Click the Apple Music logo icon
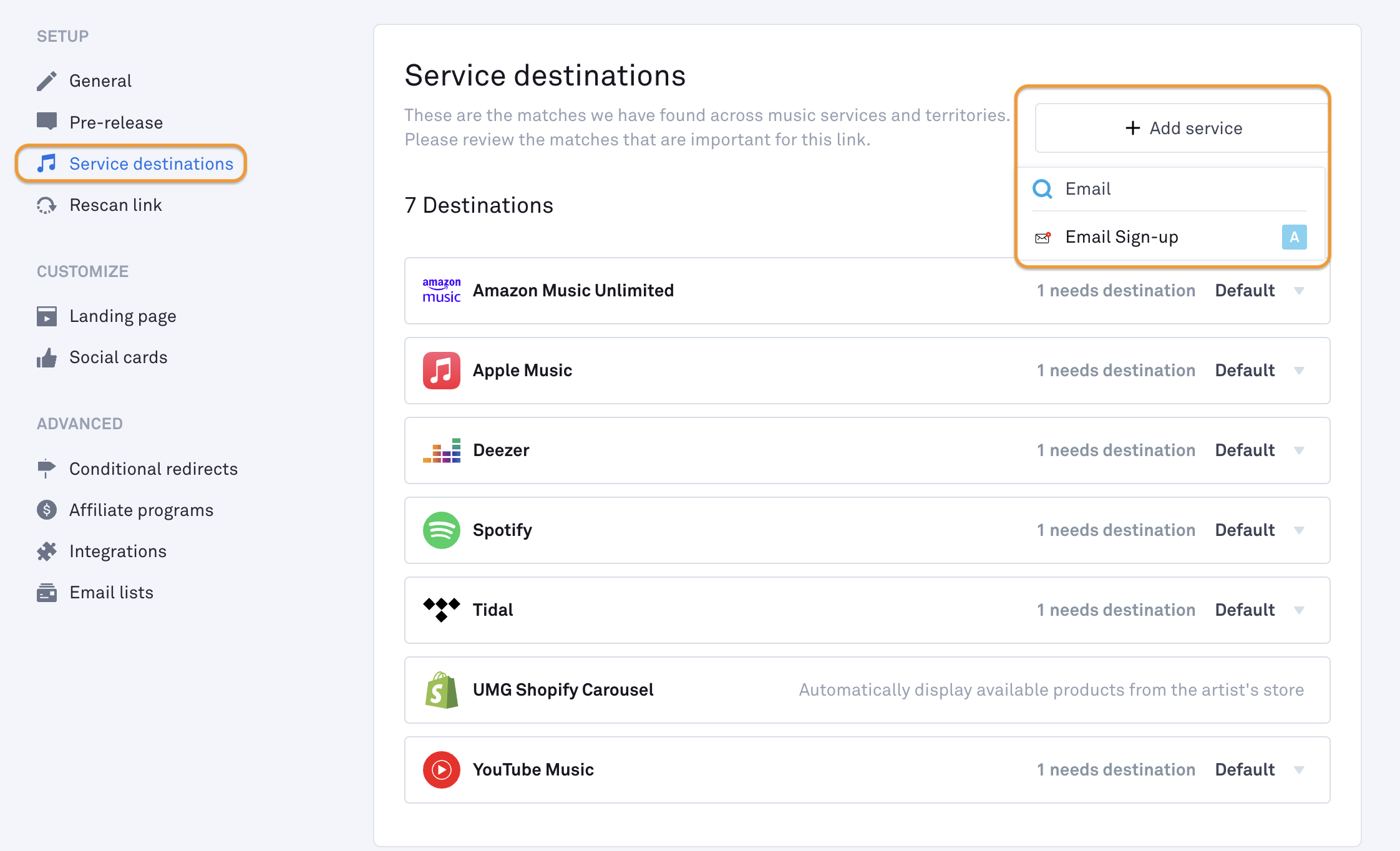This screenshot has width=1400, height=851. coord(442,371)
